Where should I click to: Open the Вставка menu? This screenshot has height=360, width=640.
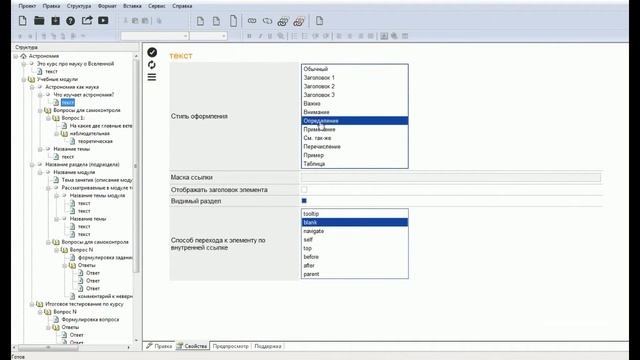(x=132, y=6)
